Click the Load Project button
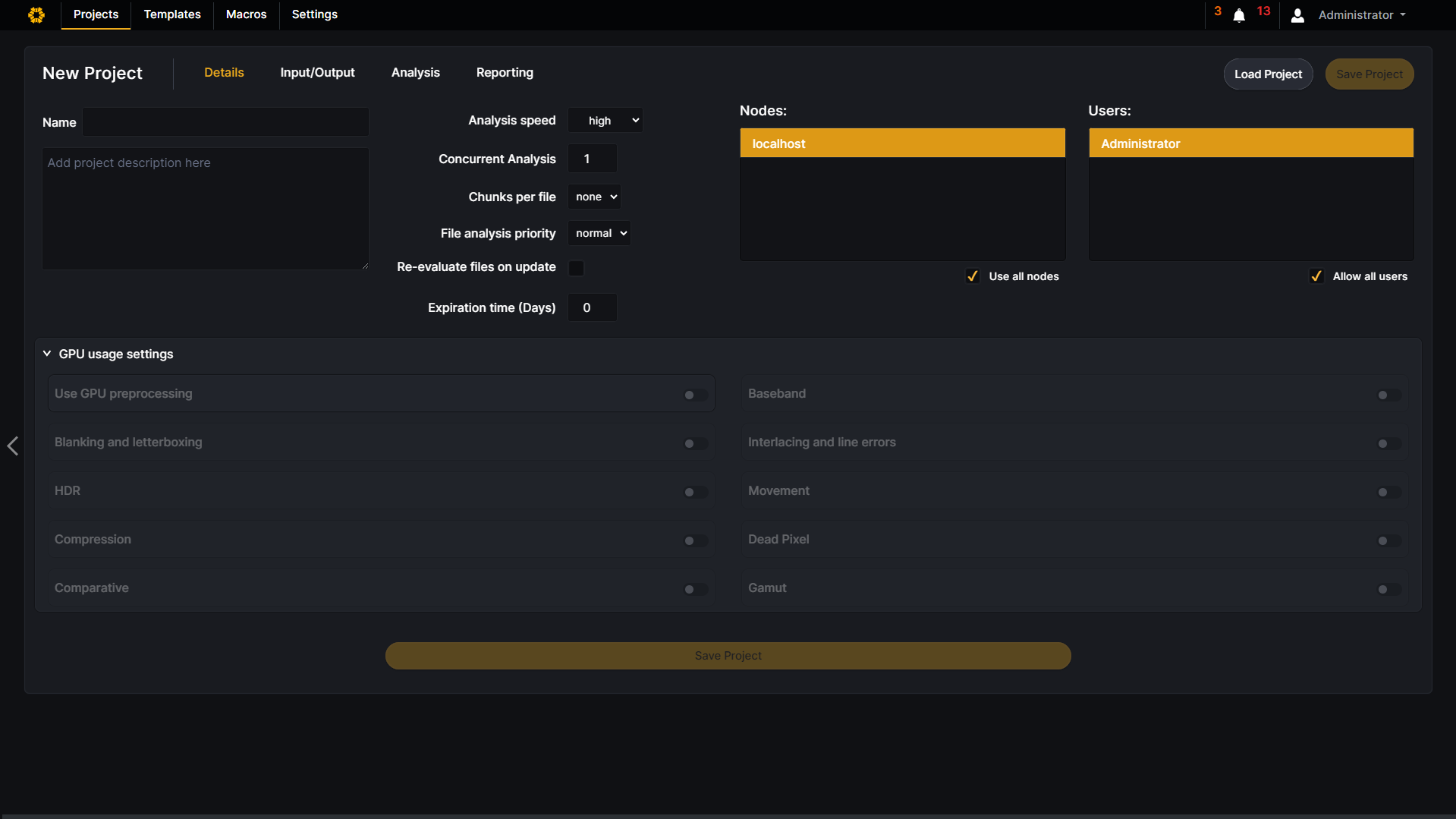Viewport: 1456px width, 819px height. tap(1267, 74)
